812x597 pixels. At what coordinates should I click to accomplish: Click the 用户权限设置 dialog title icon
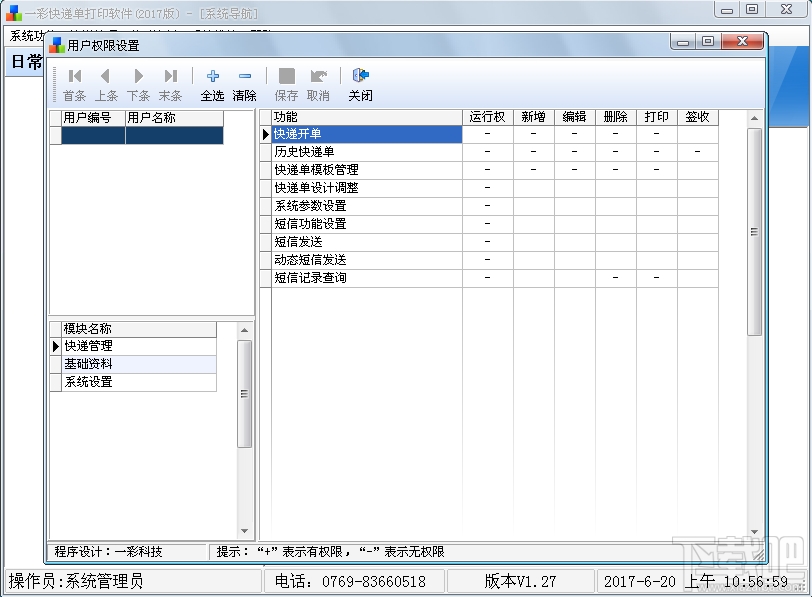tap(56, 46)
